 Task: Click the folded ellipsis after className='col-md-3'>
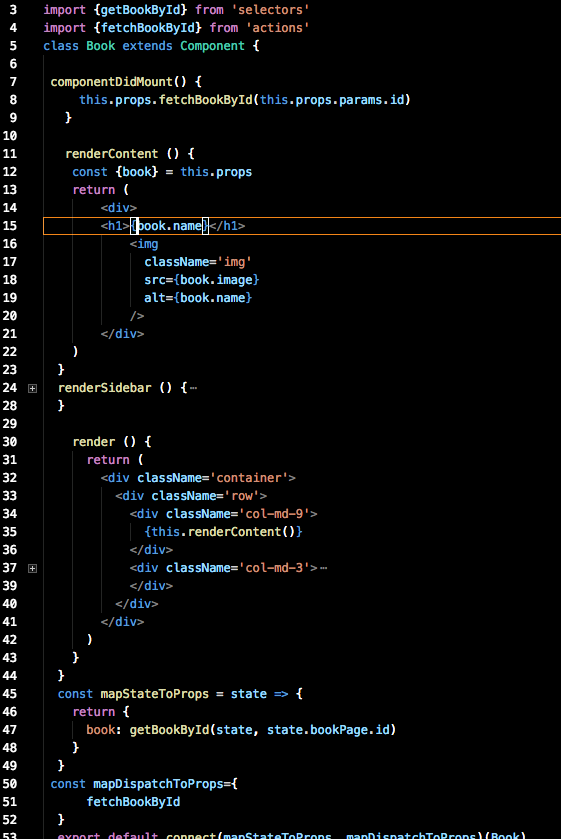323,568
